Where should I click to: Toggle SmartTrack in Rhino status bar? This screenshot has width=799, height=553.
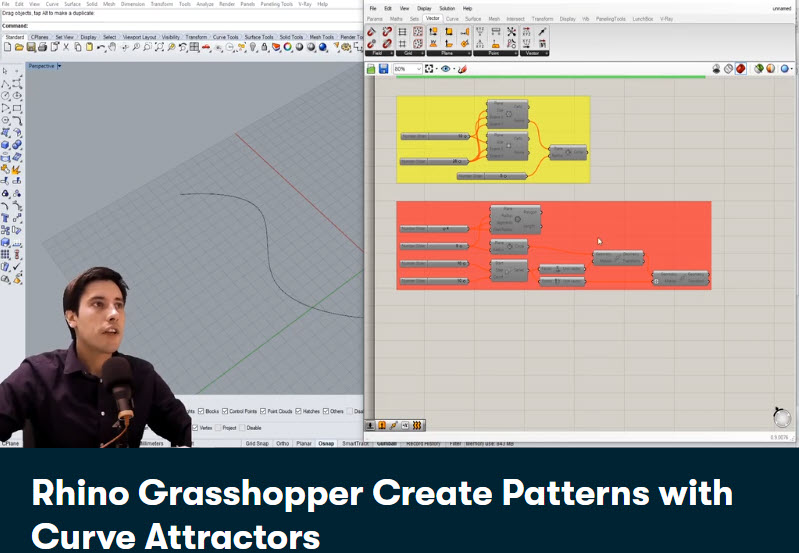[x=355, y=443]
